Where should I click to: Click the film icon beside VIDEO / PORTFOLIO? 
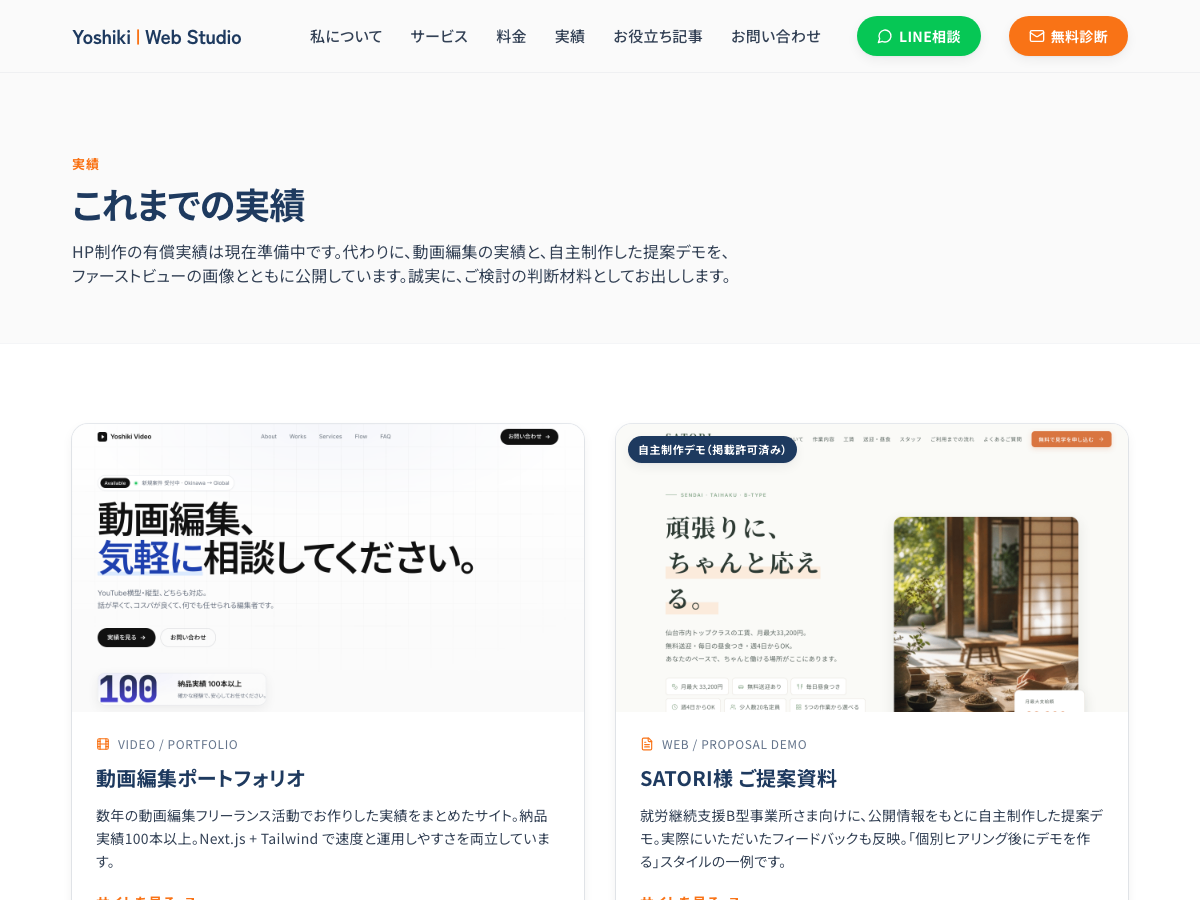point(103,744)
